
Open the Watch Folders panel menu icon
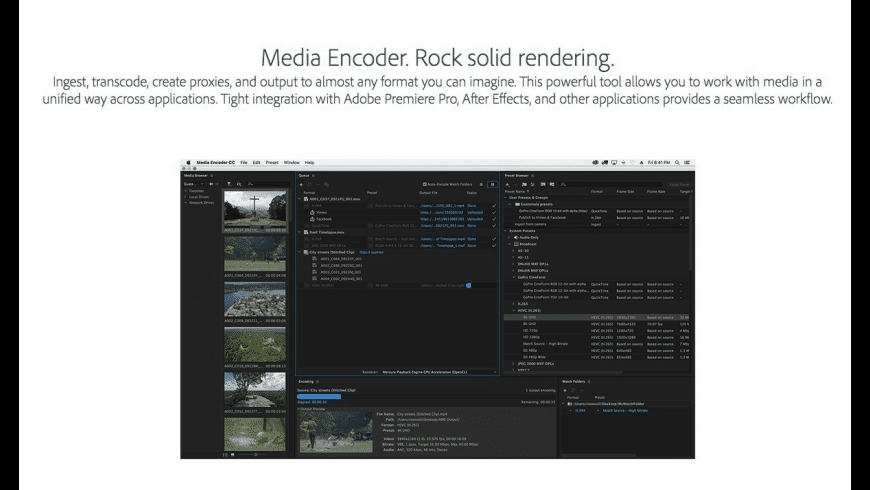tap(589, 382)
